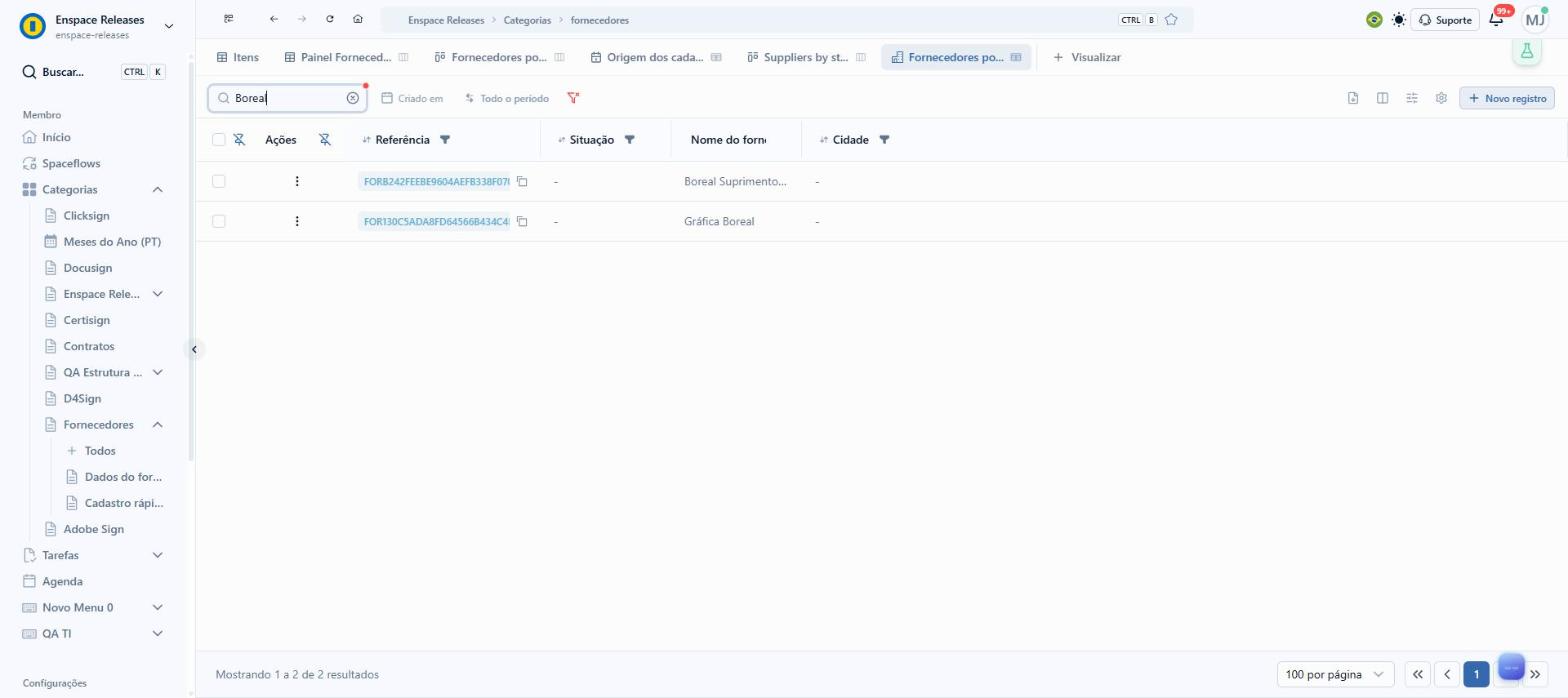Open the Suppliers by st... tab
Screen dimensions: 1568x698
pyautogui.click(x=806, y=57)
